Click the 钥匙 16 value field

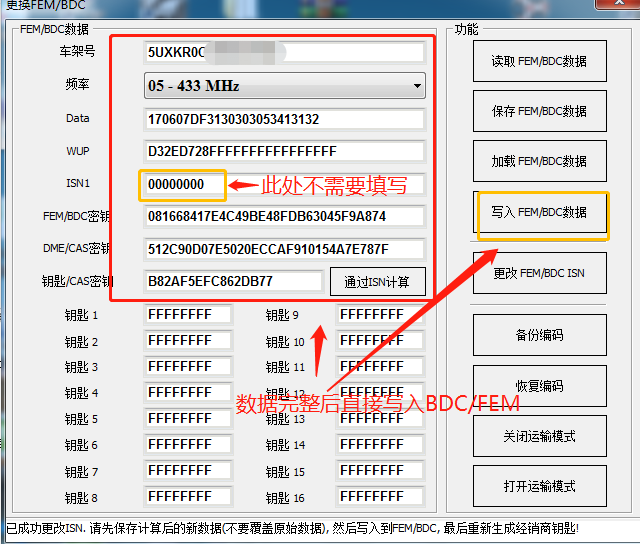tap(380, 497)
